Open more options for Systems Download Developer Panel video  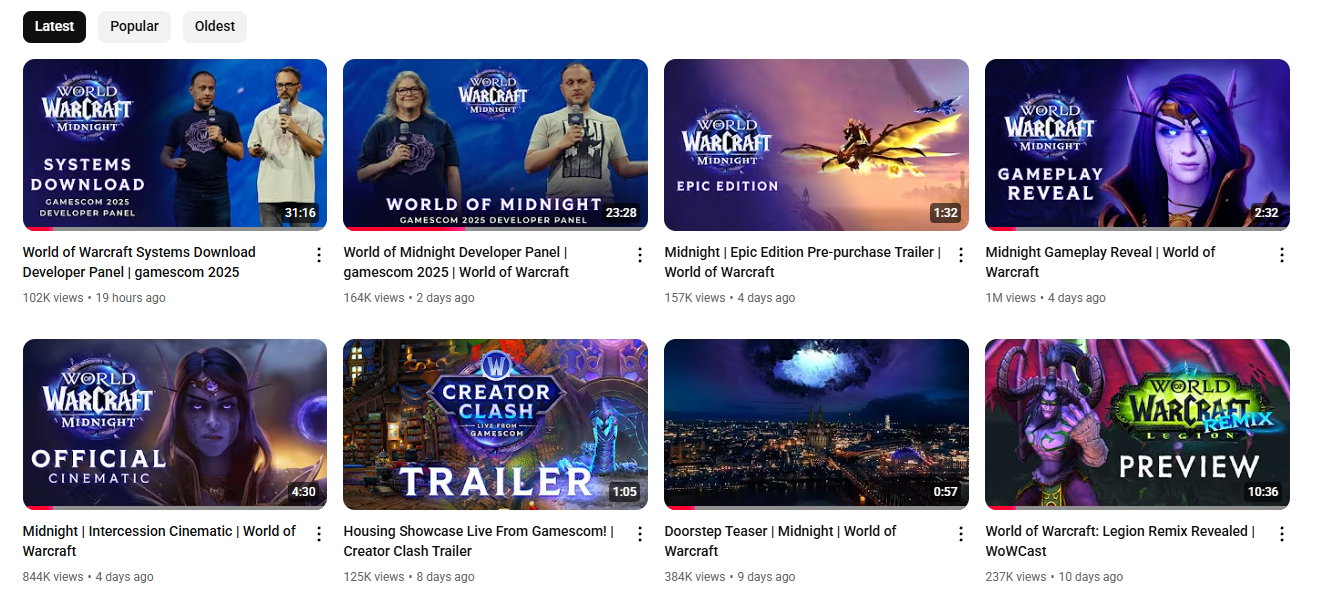(319, 255)
